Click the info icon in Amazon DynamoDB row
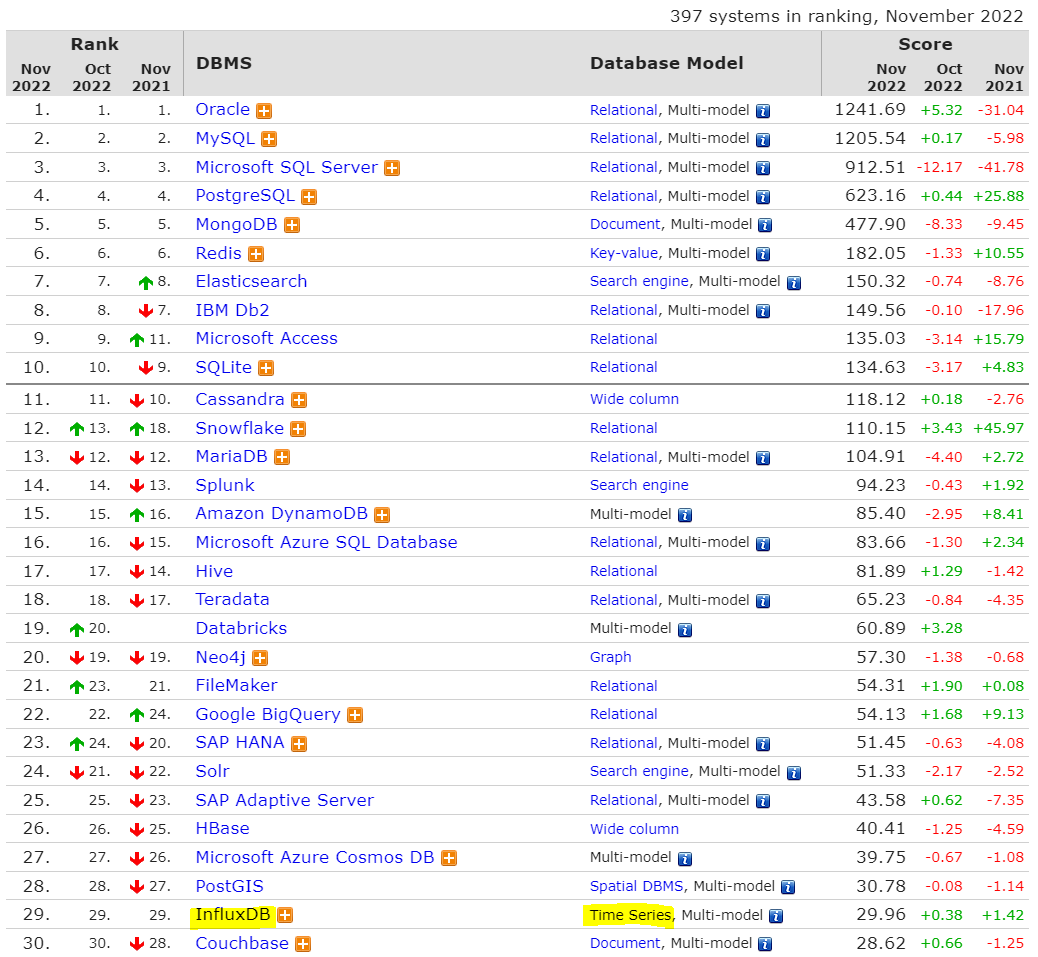The width and height of the screenshot is (1038, 957). tap(685, 515)
